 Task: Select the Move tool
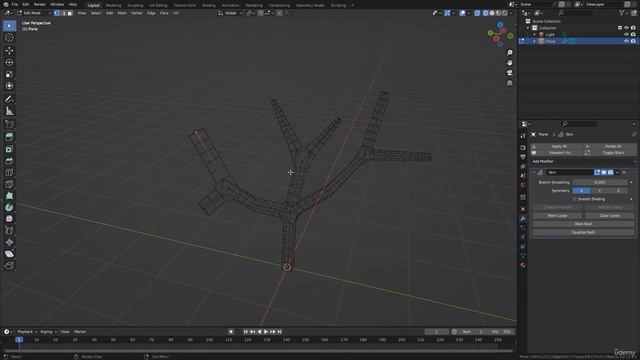[9, 51]
